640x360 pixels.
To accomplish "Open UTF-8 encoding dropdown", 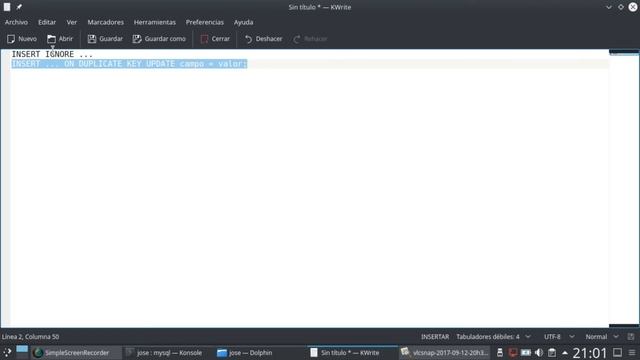I will [559, 337].
